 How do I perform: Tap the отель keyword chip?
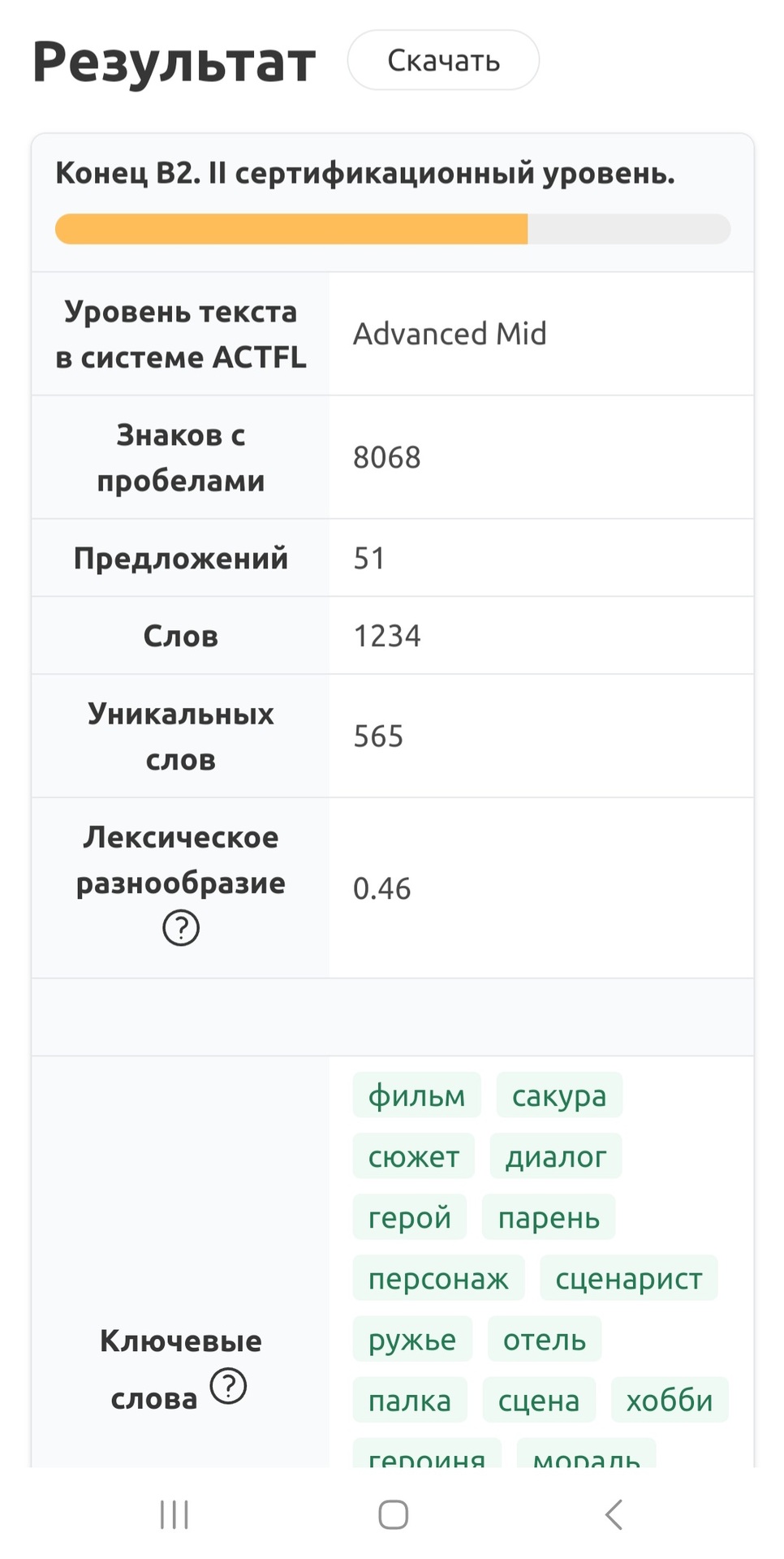[x=545, y=1339]
